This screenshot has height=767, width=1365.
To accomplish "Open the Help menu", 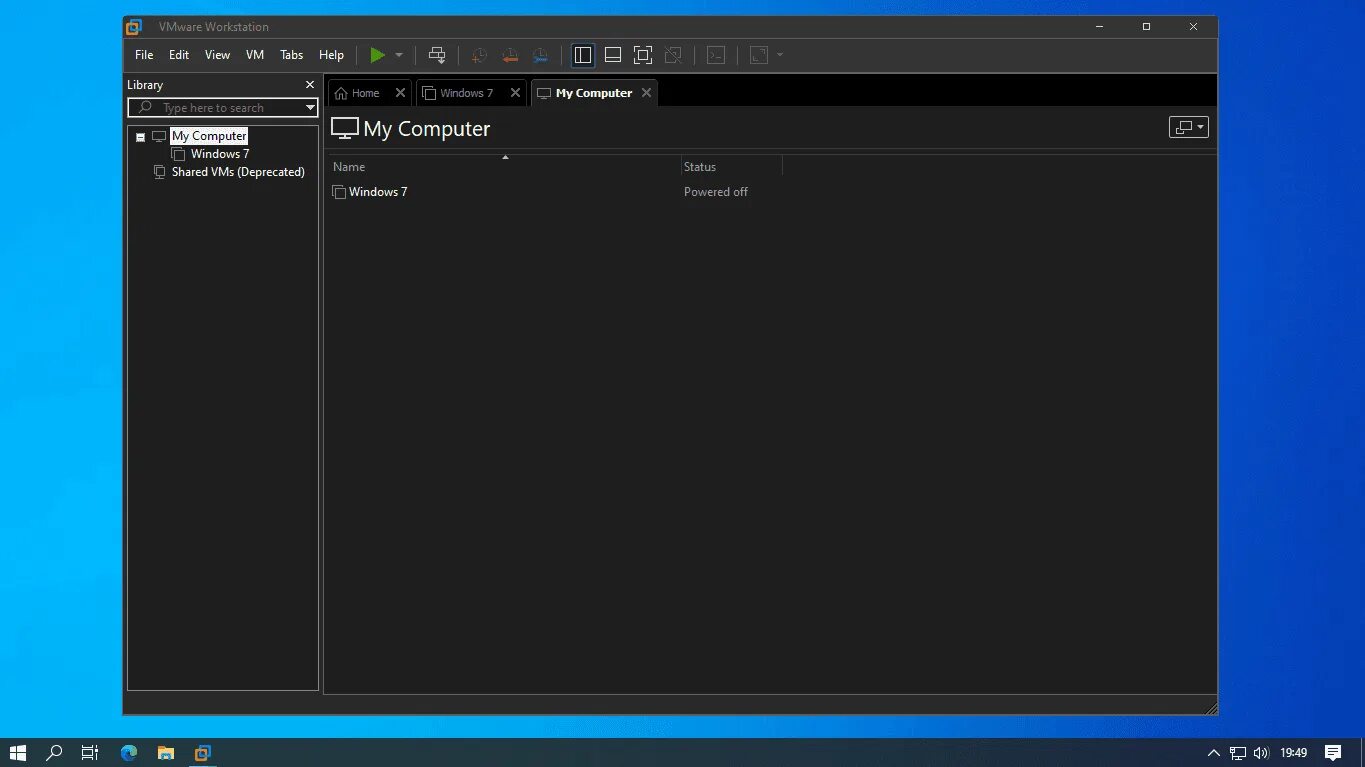I will [x=331, y=55].
